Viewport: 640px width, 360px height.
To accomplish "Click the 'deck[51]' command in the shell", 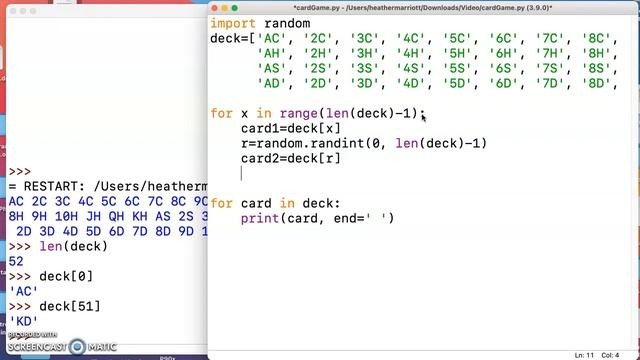I will 70,307.
